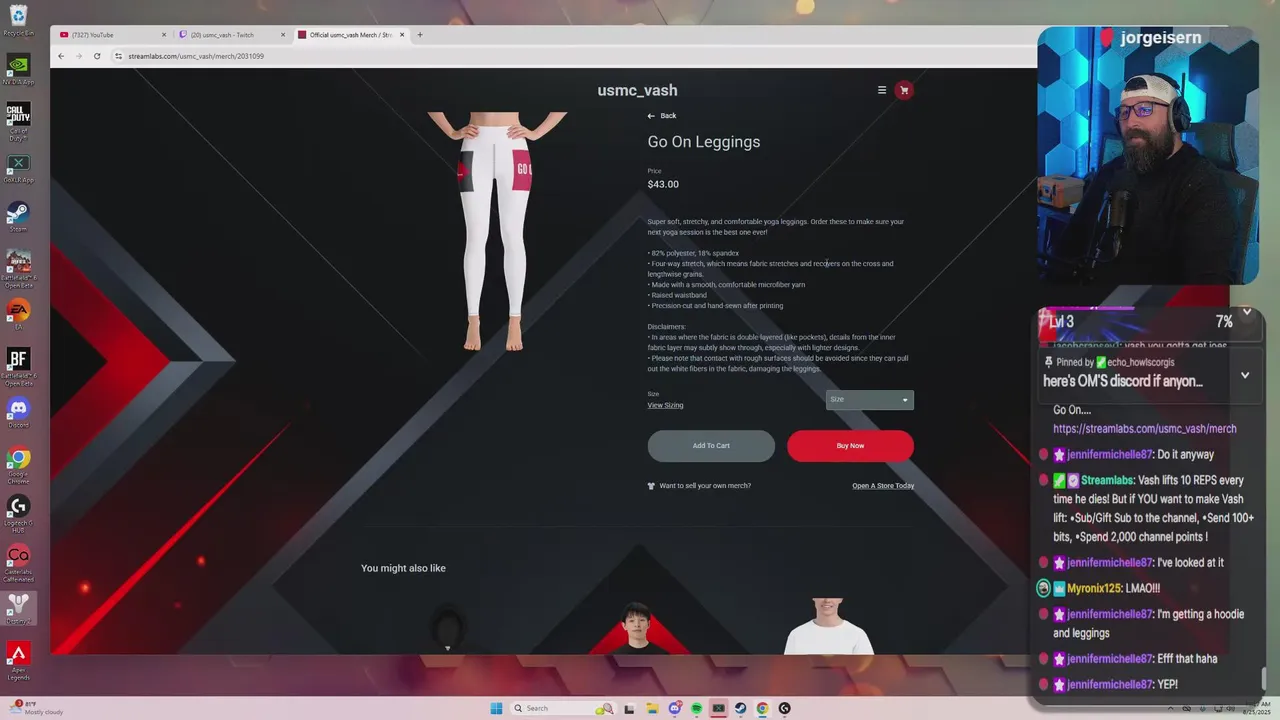Image resolution: width=1280 pixels, height=720 pixels.
Task: Open Steam from the taskbar
Action: [740, 708]
